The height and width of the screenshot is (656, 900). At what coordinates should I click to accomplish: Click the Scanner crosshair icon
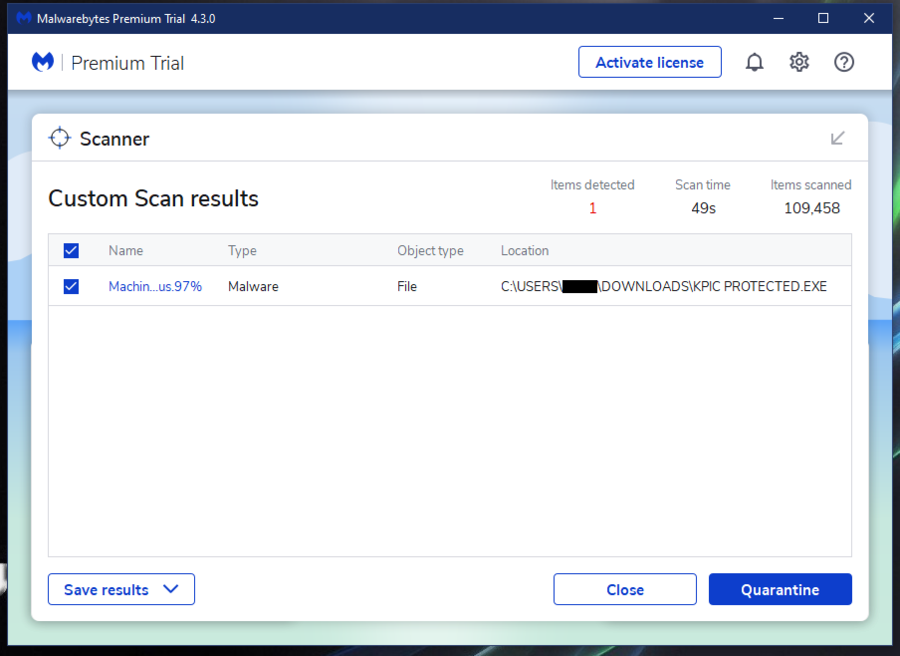(x=59, y=138)
